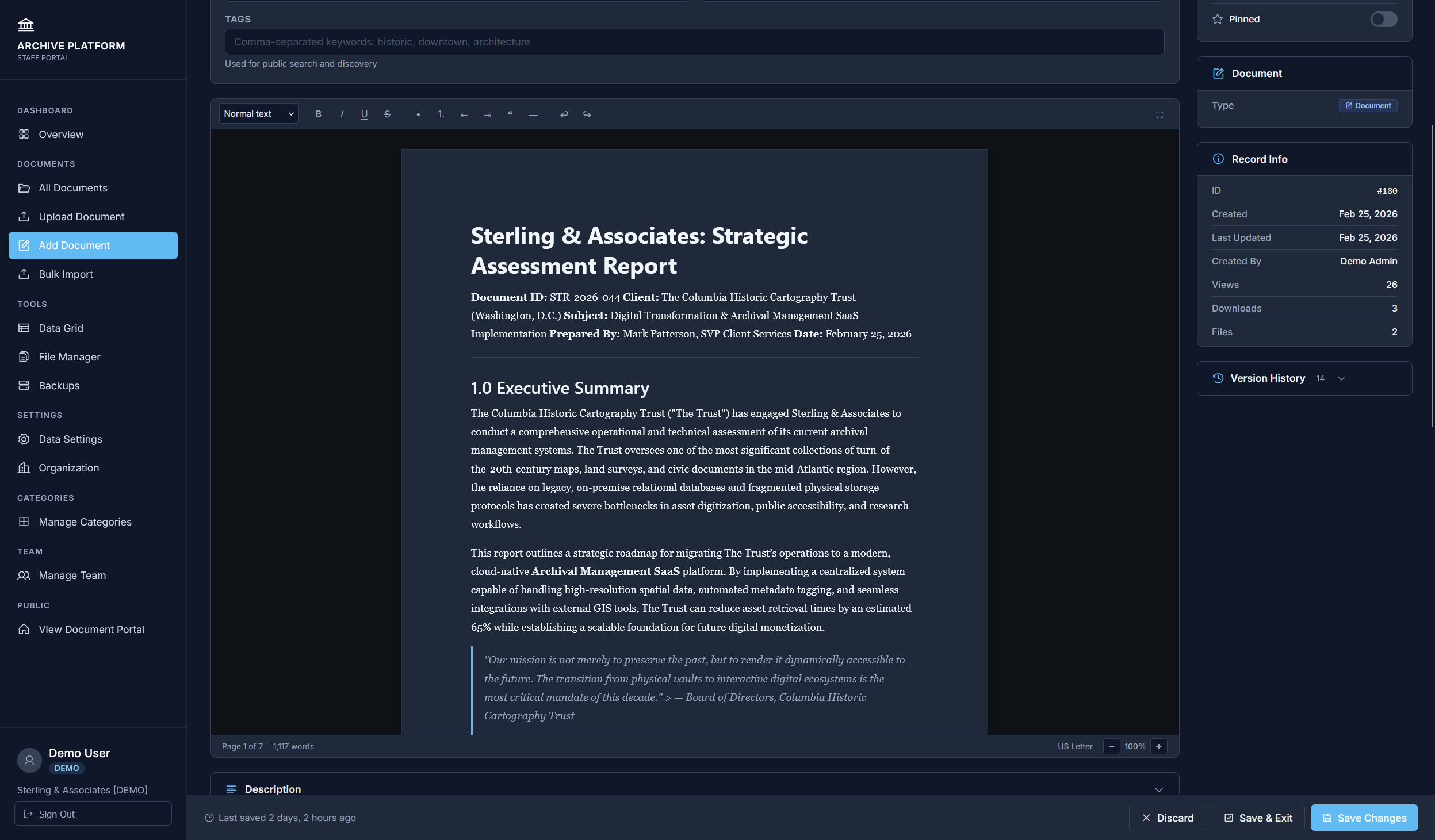Click the redo icon in the editor
Image resolution: width=1435 pixels, height=840 pixels.
click(x=587, y=114)
